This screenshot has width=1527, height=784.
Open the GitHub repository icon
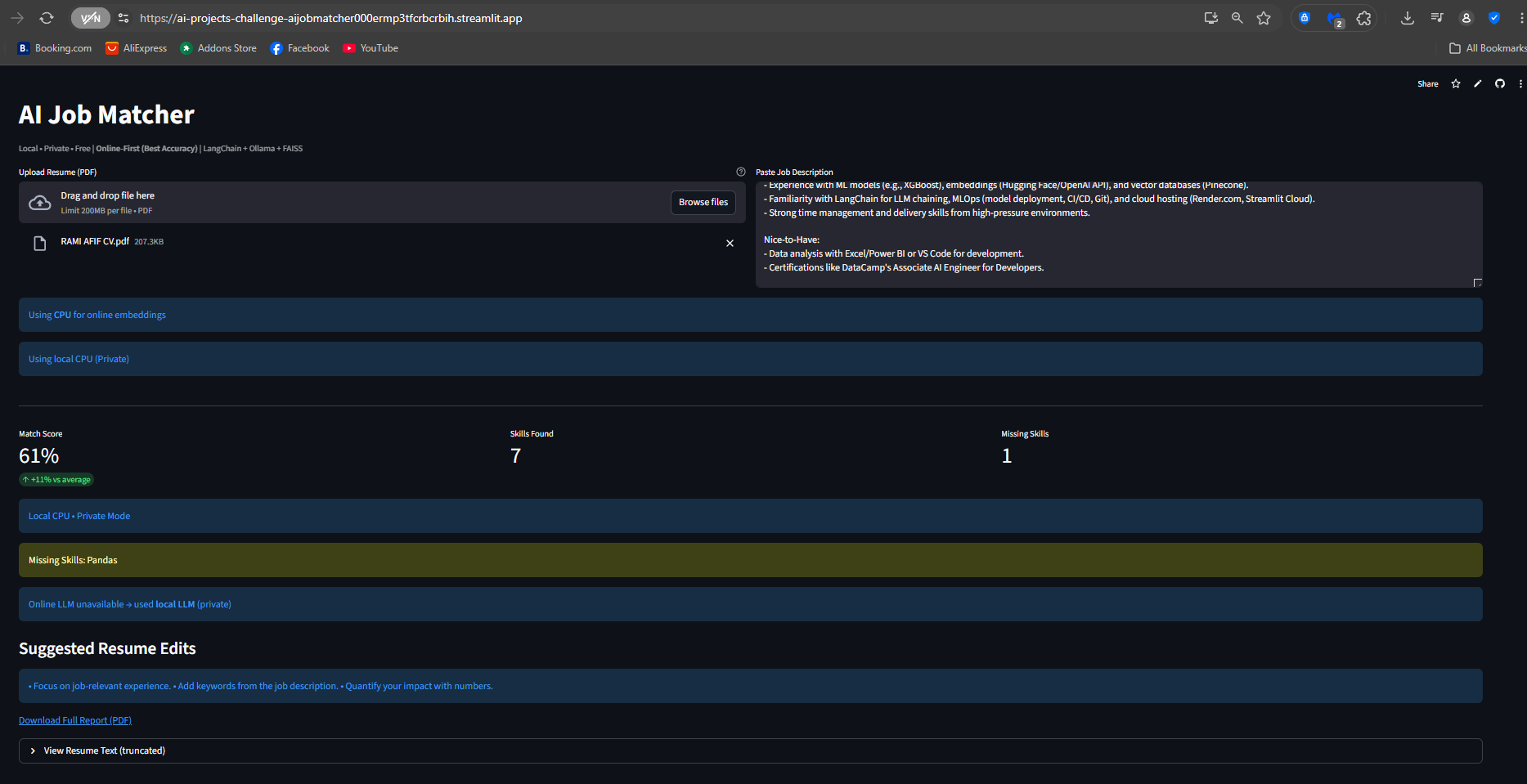point(1500,84)
